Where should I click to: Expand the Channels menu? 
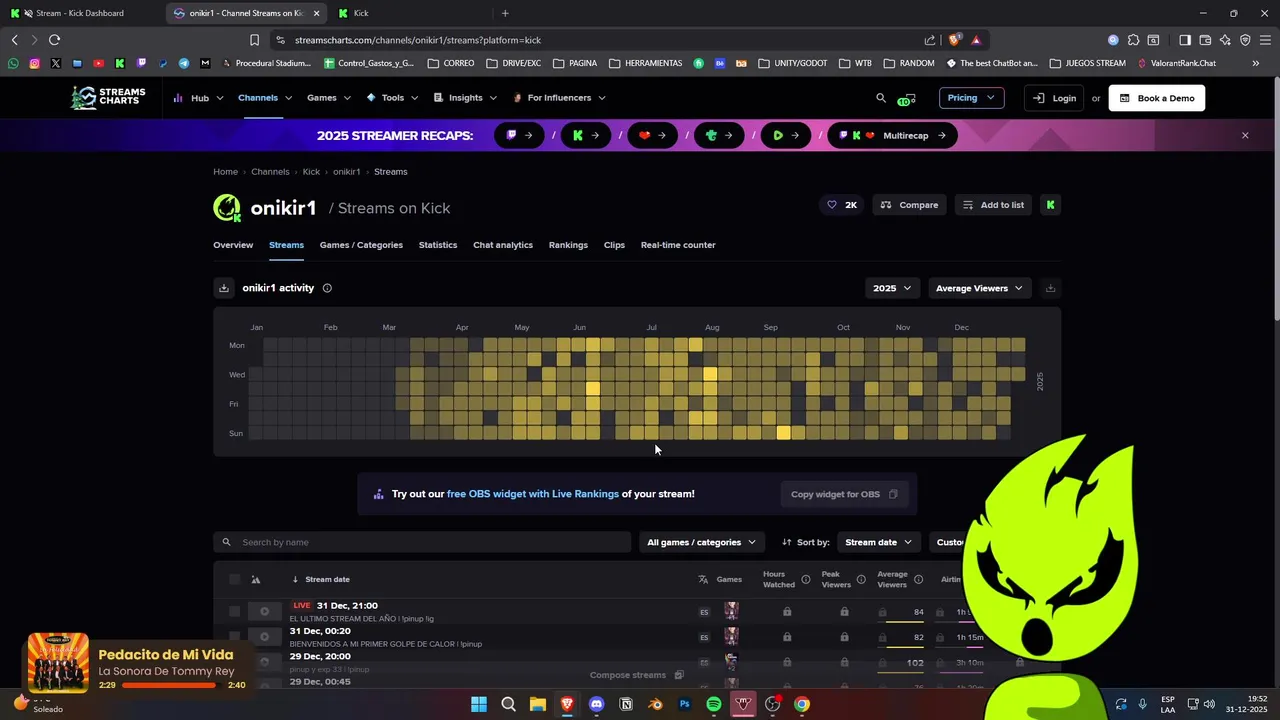click(x=265, y=98)
